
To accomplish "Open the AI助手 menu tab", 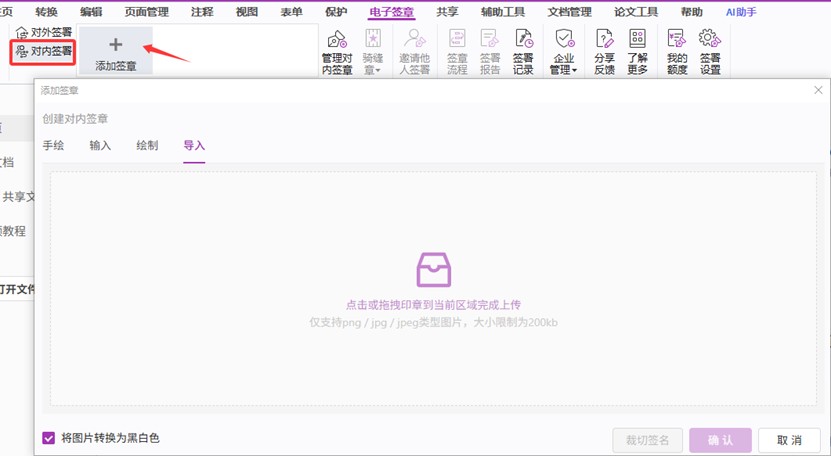I will click(741, 12).
